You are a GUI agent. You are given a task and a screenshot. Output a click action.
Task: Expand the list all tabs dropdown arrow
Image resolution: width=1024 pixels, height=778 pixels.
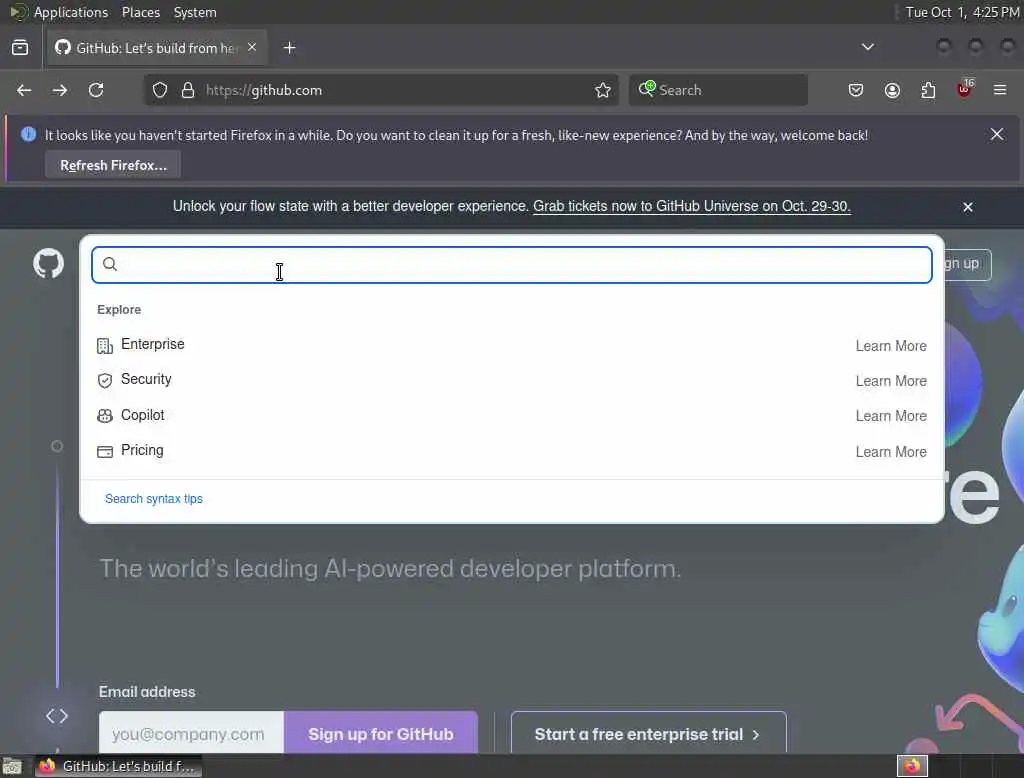coord(867,47)
